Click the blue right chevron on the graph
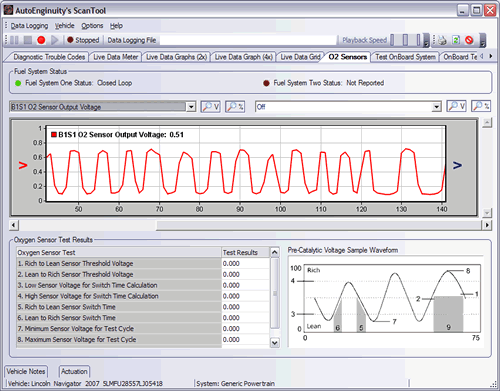Screen dimensions: 500x391 tap(457, 165)
